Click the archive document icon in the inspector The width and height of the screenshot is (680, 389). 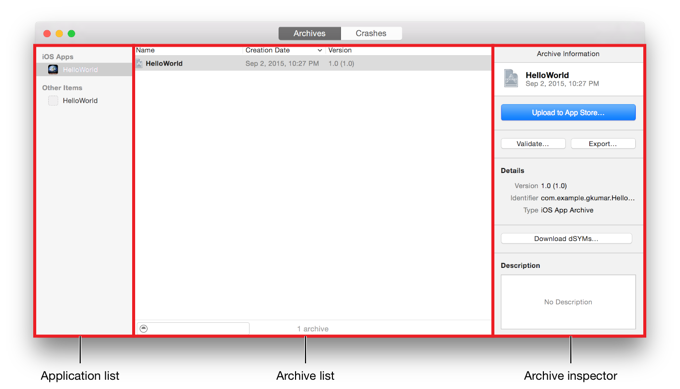511,78
